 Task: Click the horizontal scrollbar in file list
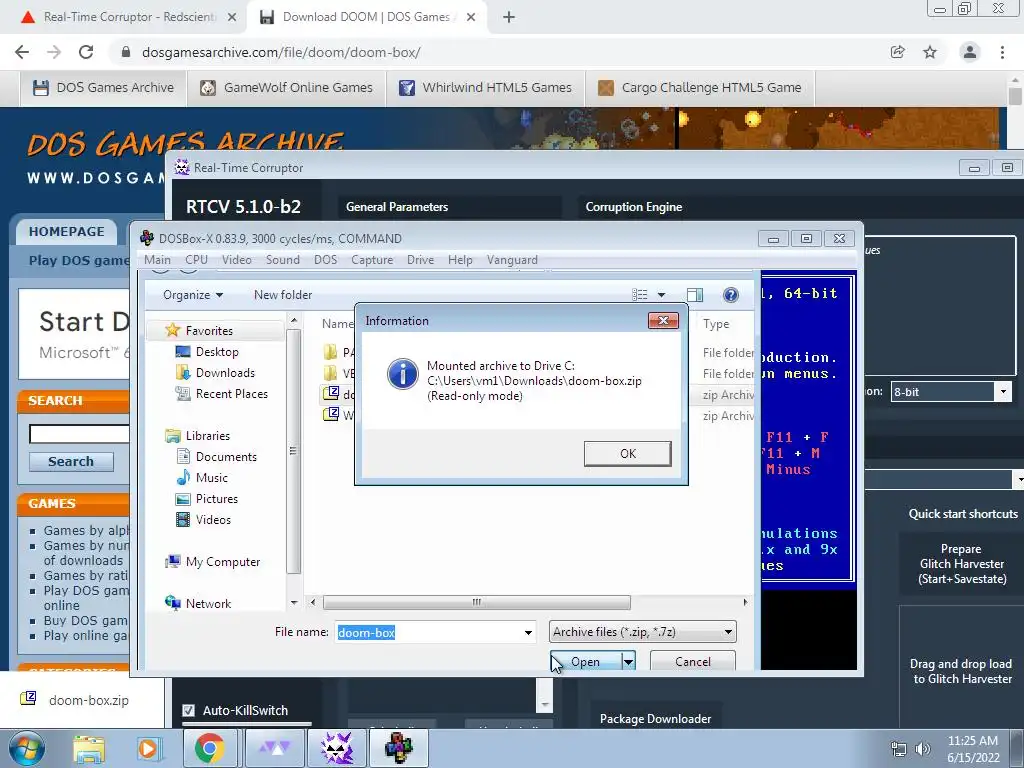click(477, 601)
